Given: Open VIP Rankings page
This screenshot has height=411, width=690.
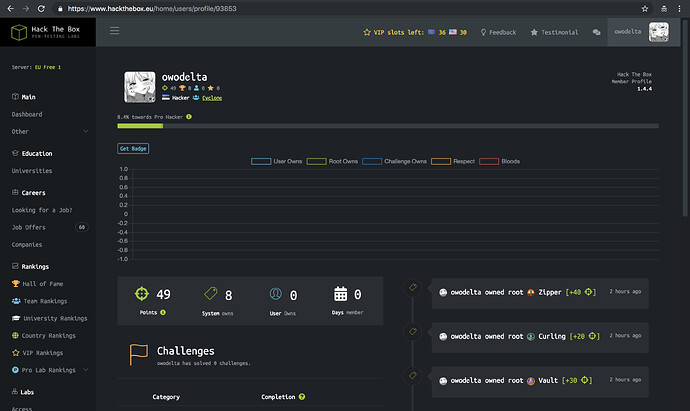Looking at the screenshot, I should click(x=43, y=352).
